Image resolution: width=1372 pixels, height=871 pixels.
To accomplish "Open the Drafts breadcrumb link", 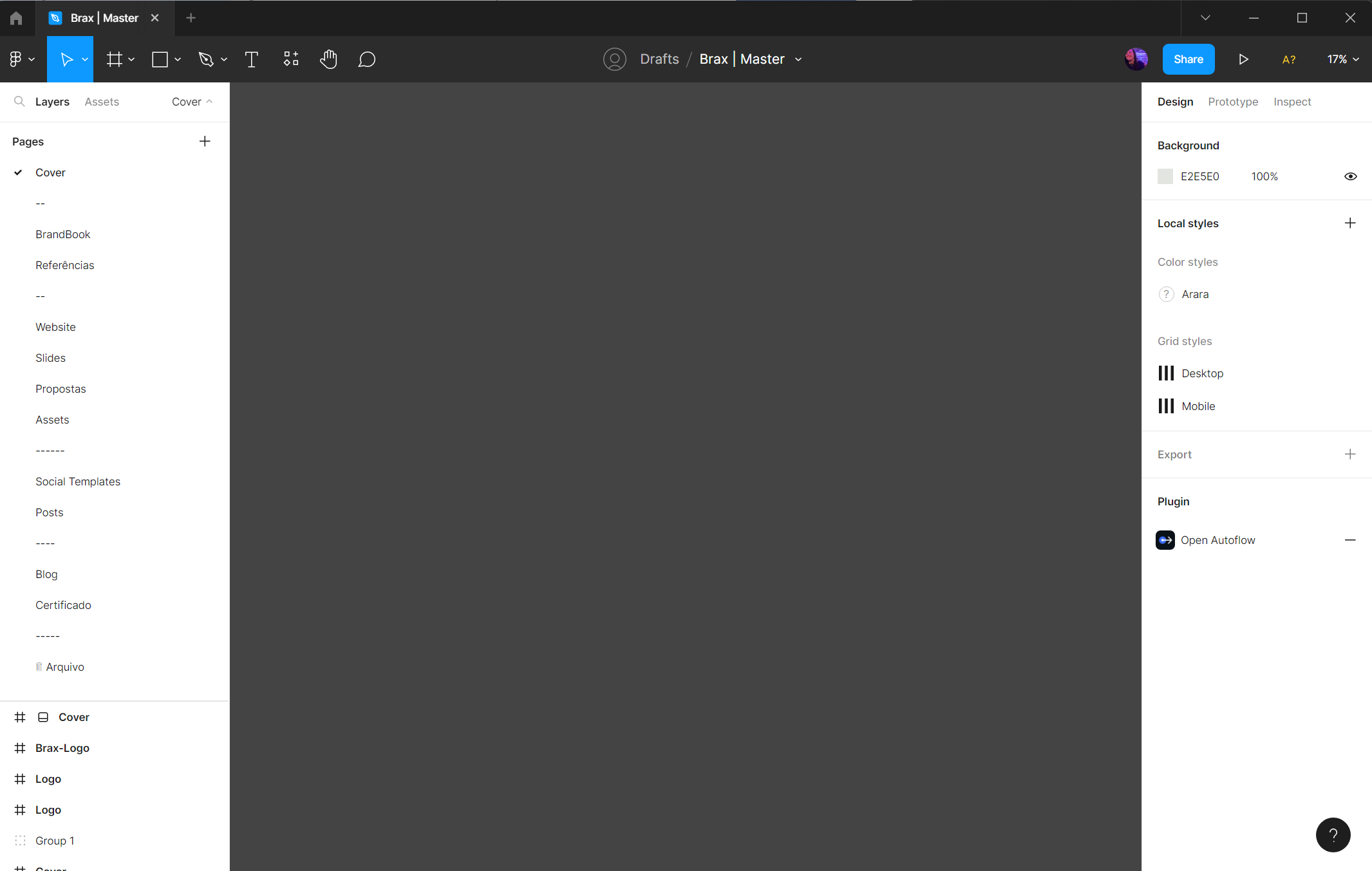I will [659, 59].
